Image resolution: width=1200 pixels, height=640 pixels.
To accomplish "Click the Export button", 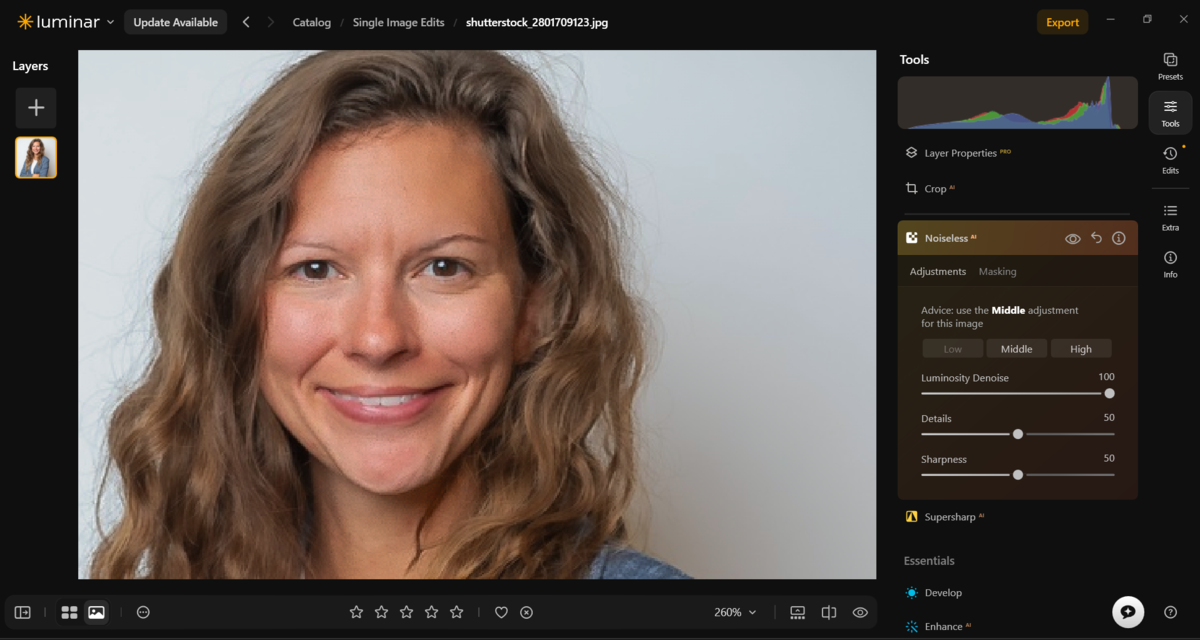I will click(x=1062, y=22).
